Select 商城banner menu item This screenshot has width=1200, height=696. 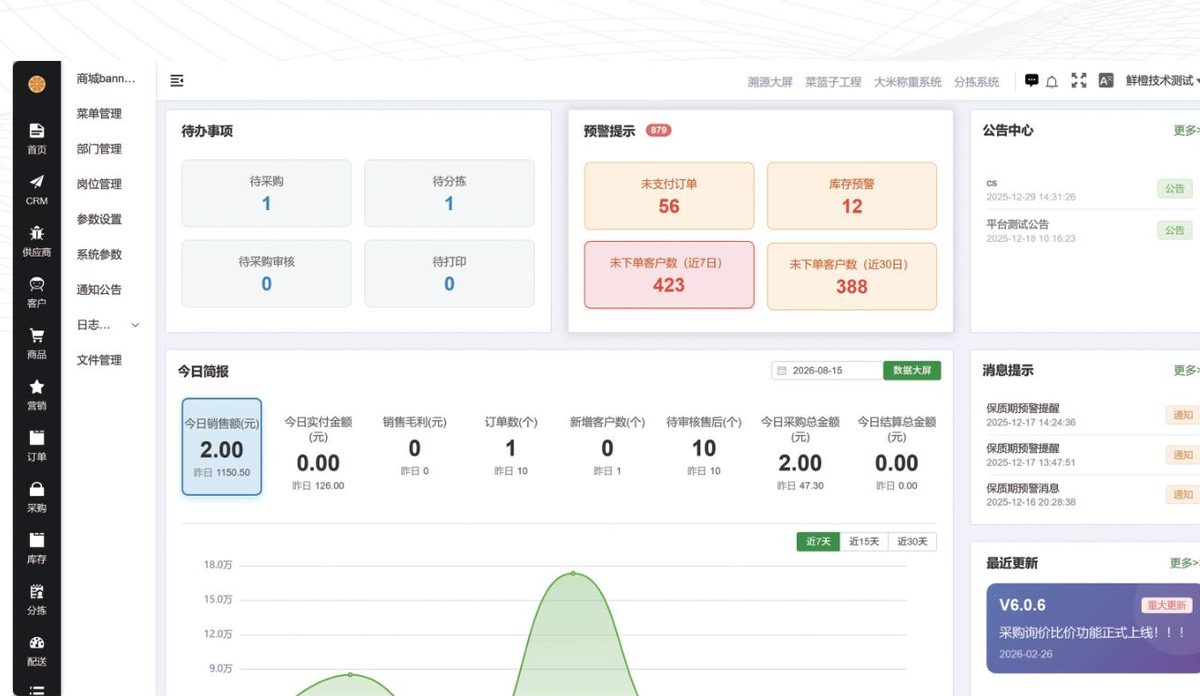[106, 78]
